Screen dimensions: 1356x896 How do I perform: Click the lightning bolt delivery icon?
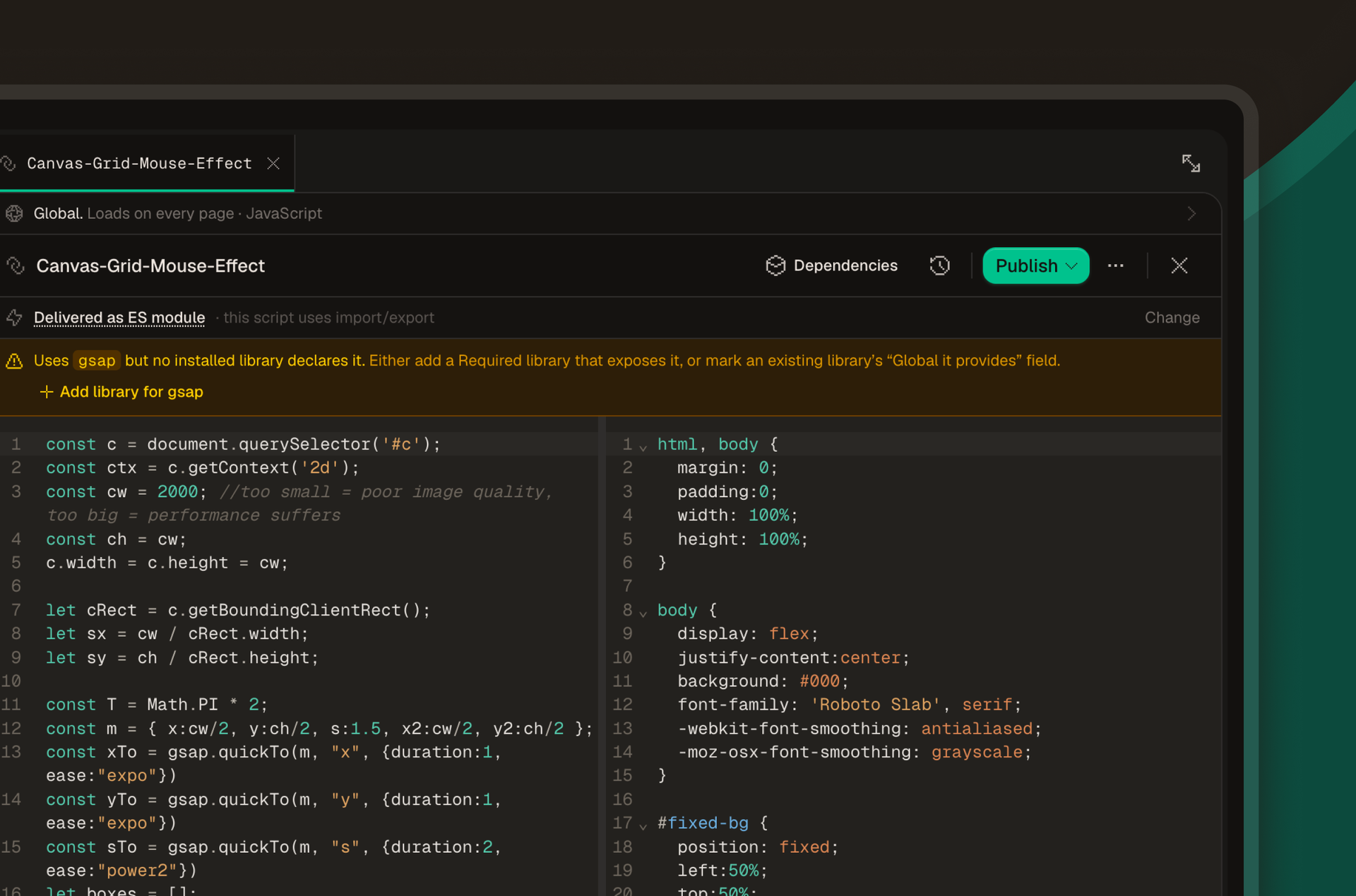click(x=14, y=318)
